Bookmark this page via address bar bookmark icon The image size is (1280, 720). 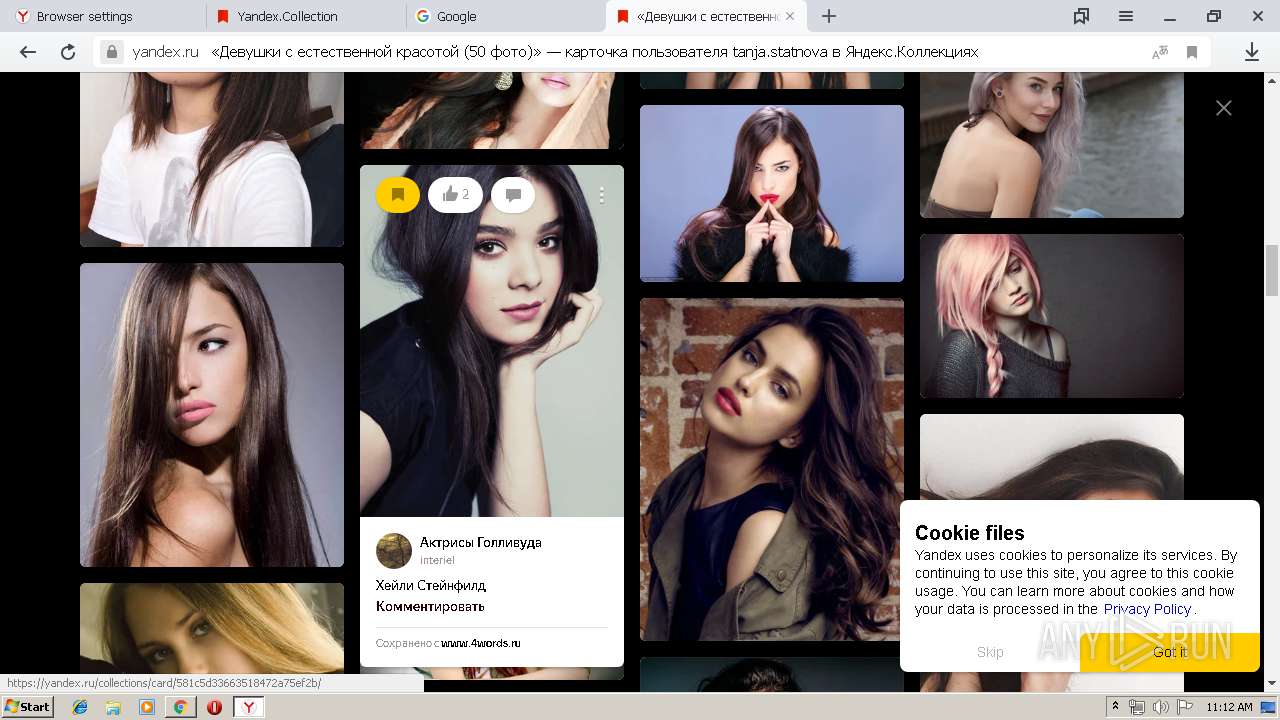click(x=1192, y=52)
